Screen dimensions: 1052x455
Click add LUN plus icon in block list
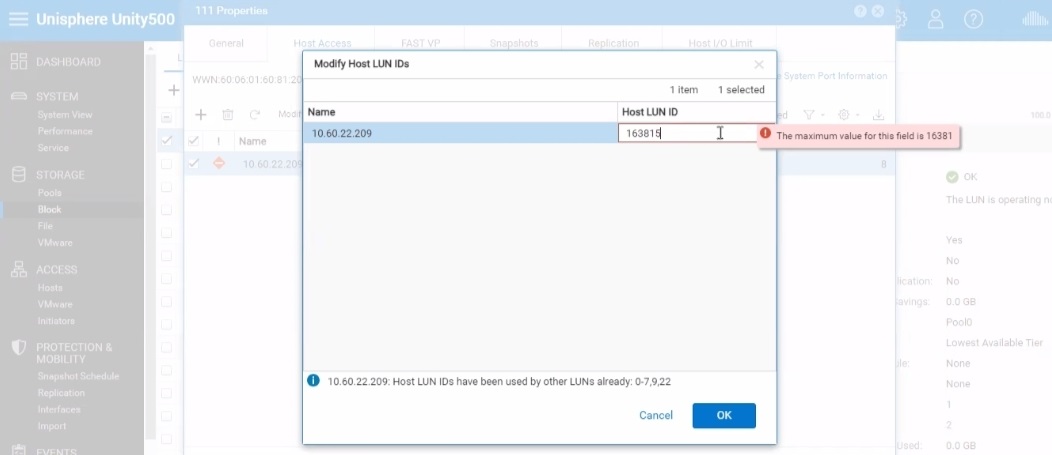173,90
